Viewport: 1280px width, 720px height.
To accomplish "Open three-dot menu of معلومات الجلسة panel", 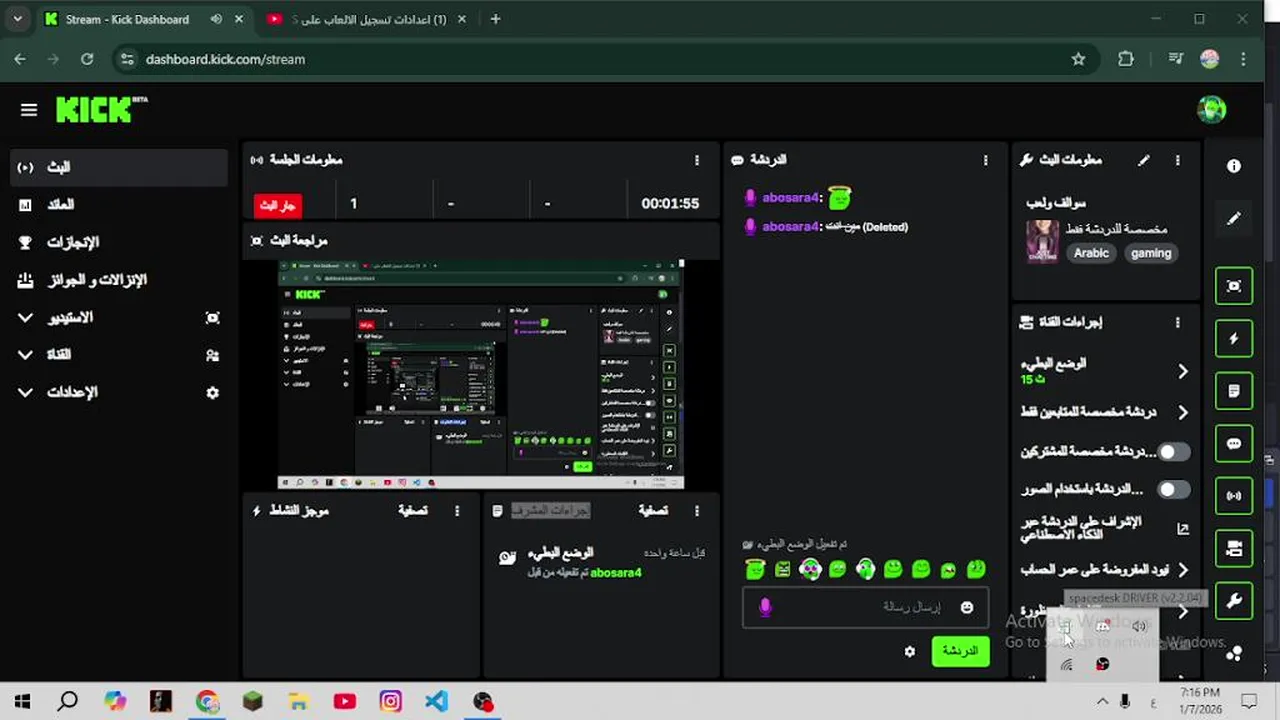I will (697, 160).
